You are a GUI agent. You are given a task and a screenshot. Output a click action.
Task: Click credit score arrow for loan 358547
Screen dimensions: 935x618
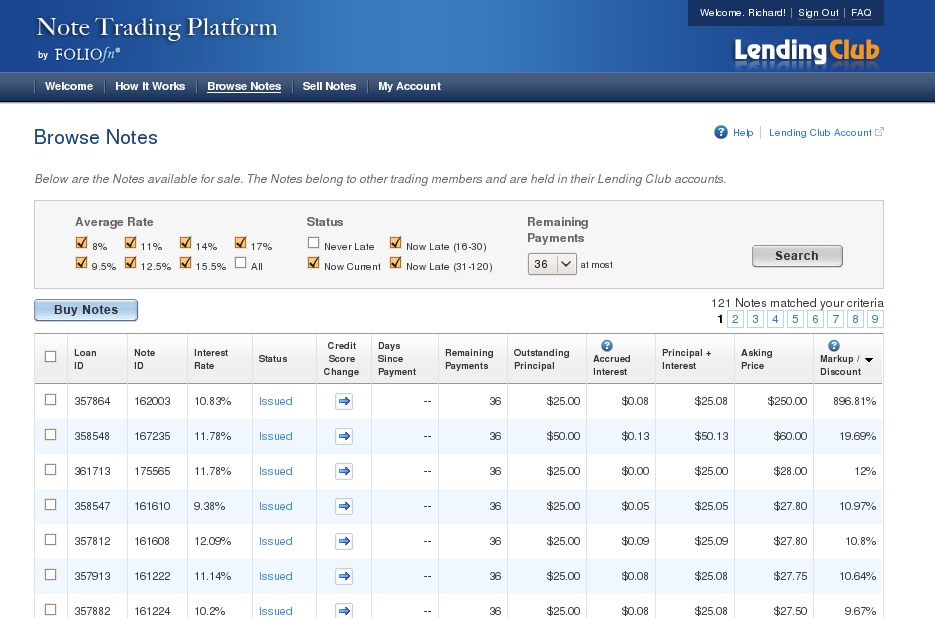pos(344,506)
